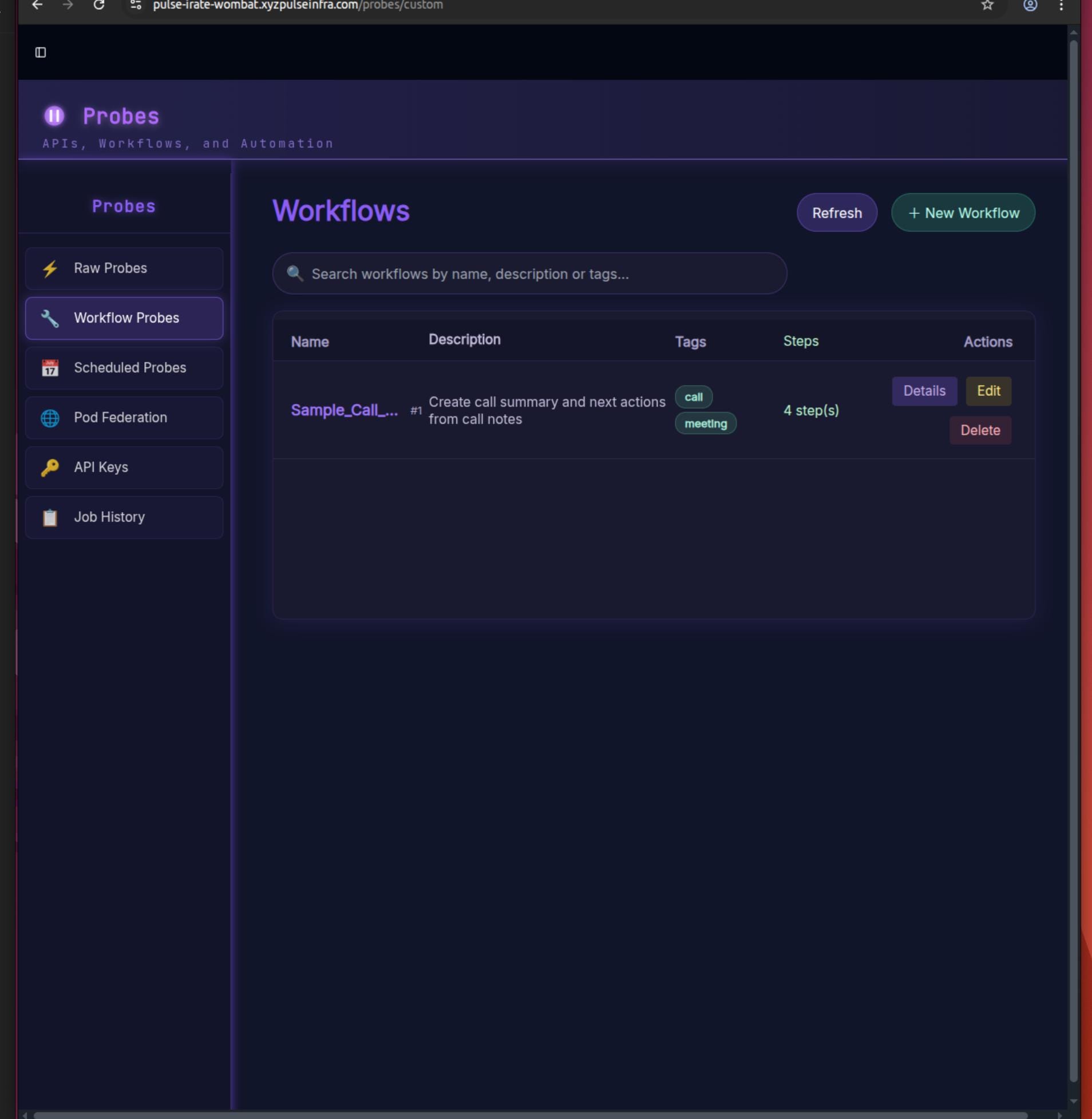
Task: Click the magnifying glass search icon
Action: tap(295, 273)
